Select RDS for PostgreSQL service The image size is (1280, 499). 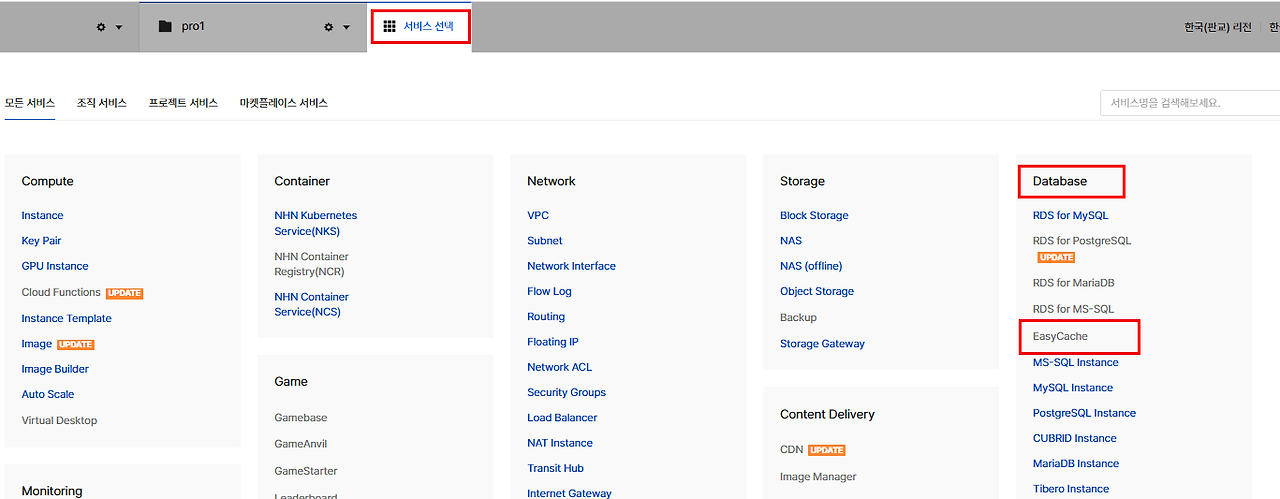tap(1082, 241)
